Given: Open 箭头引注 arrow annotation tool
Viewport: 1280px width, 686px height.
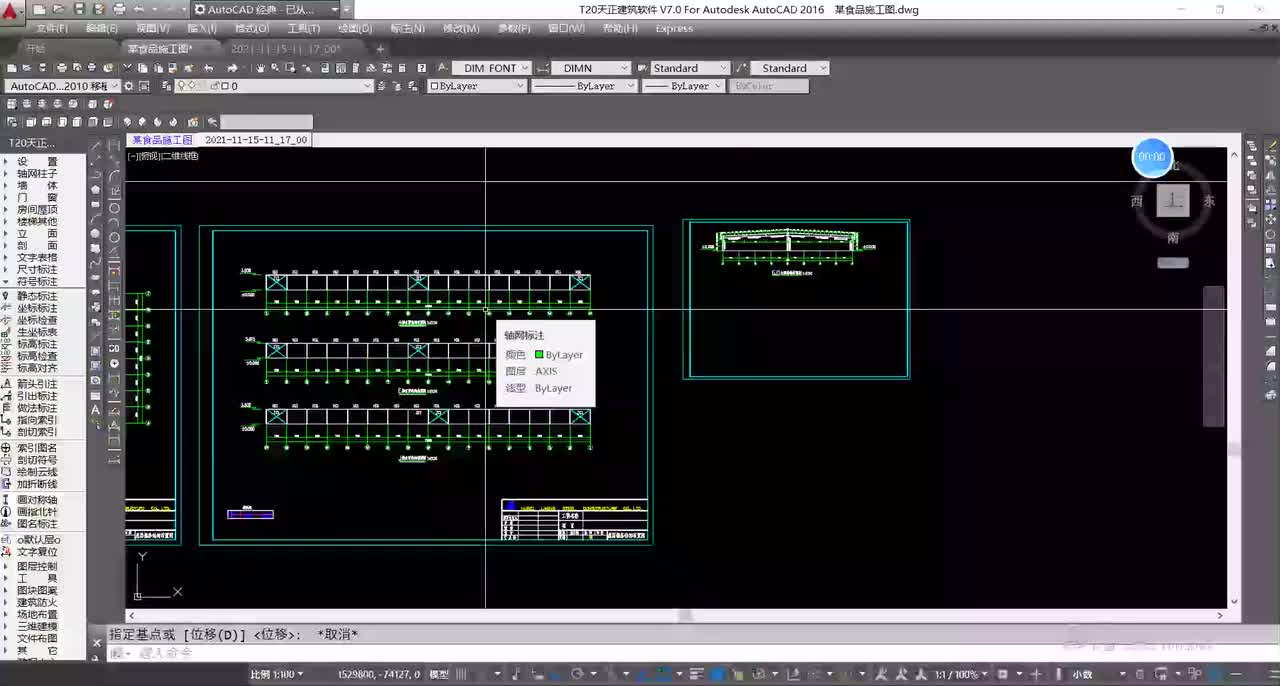Looking at the screenshot, I should 36,384.
